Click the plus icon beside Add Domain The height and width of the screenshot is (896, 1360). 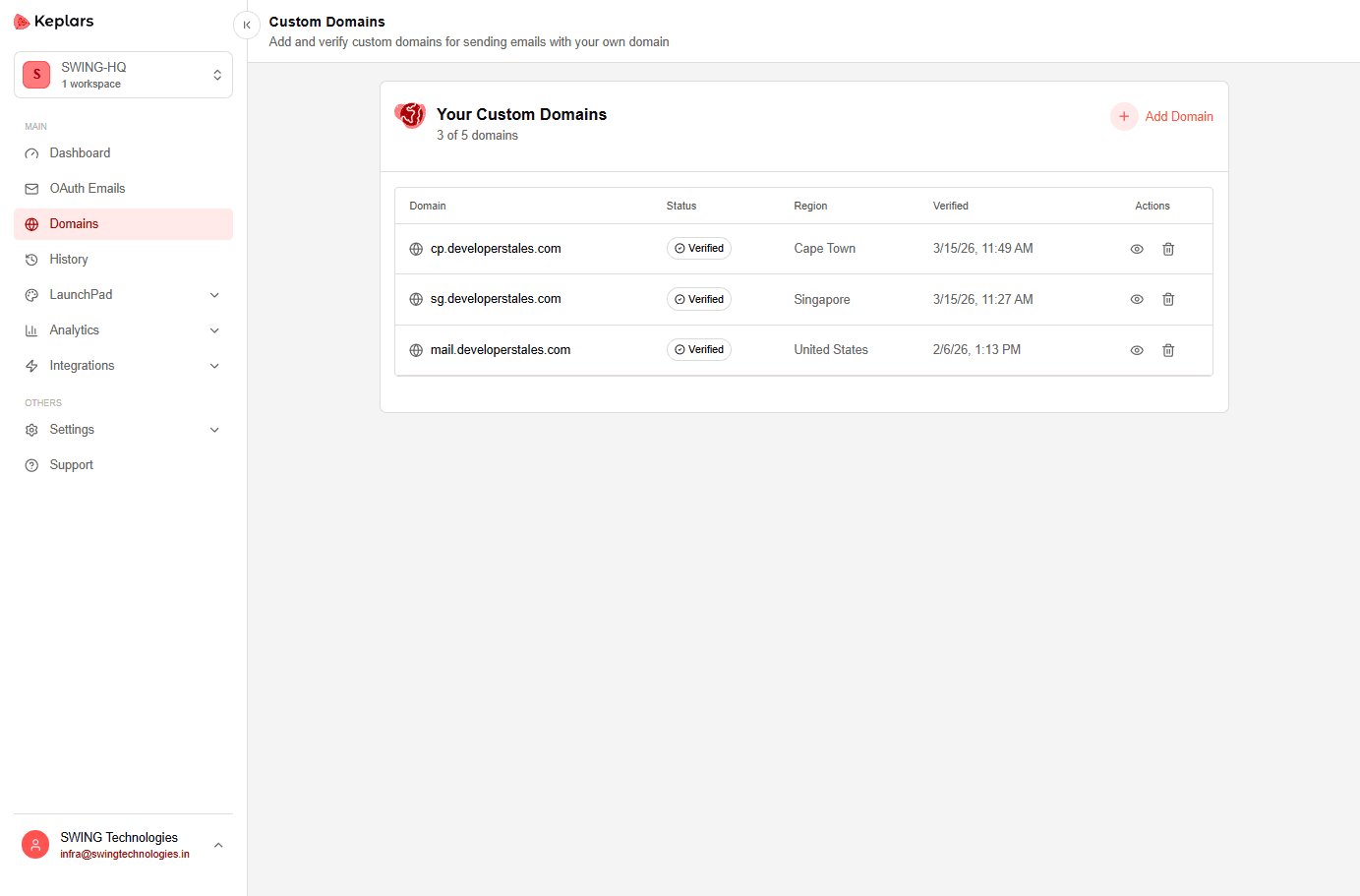tap(1124, 116)
